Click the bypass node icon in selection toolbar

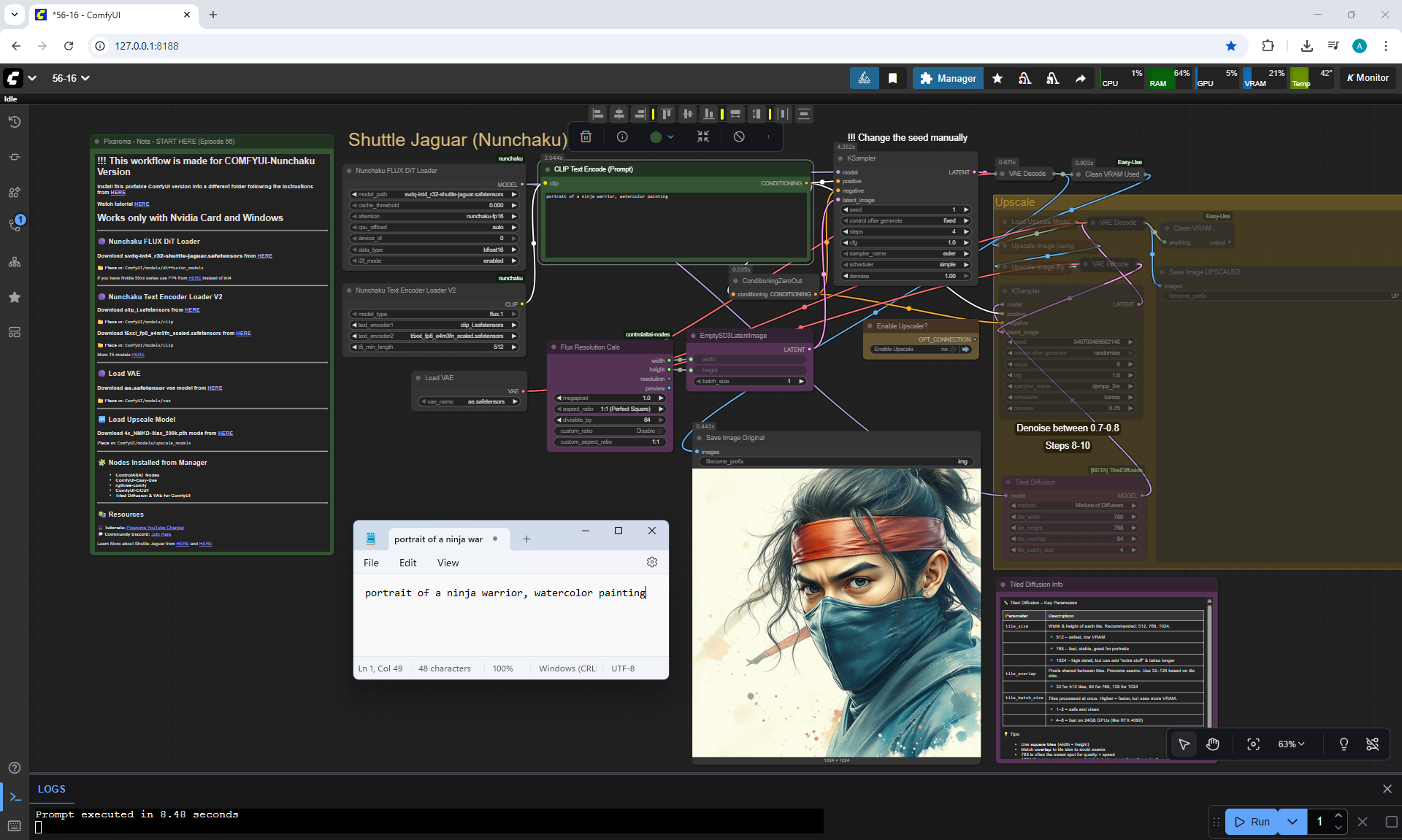click(x=739, y=136)
